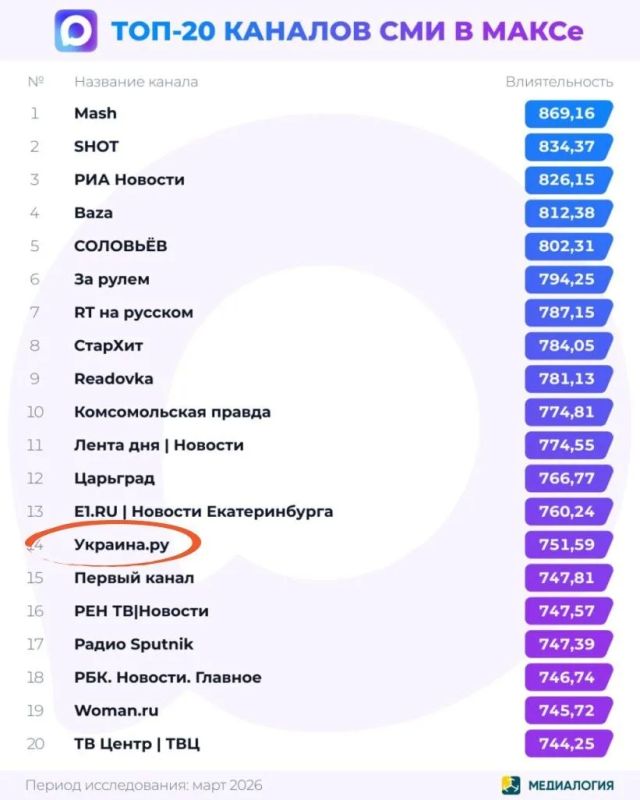Click the 812,38 score badge for Baza

[x=569, y=213]
